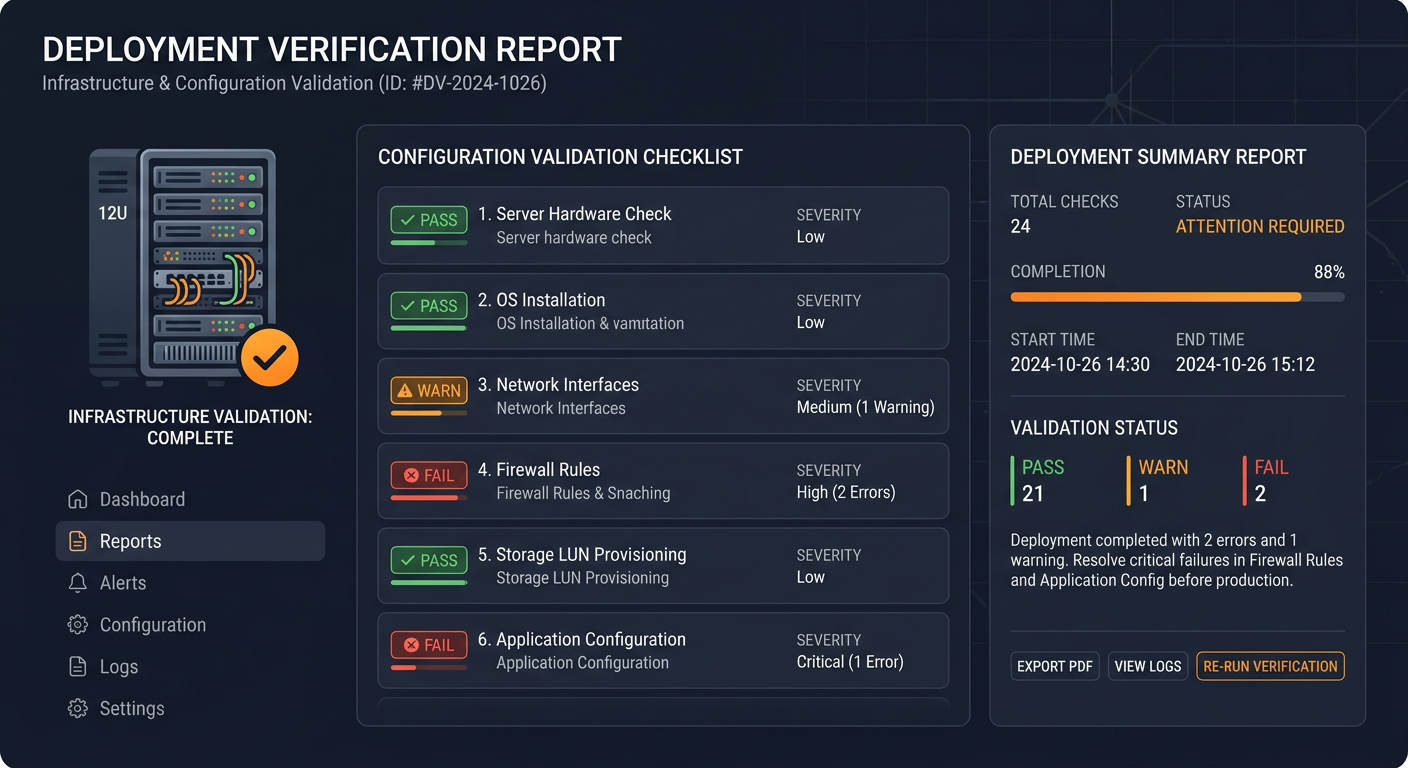Click the FAIL count 2
This screenshot has width=1408, height=768.
tap(1260, 493)
